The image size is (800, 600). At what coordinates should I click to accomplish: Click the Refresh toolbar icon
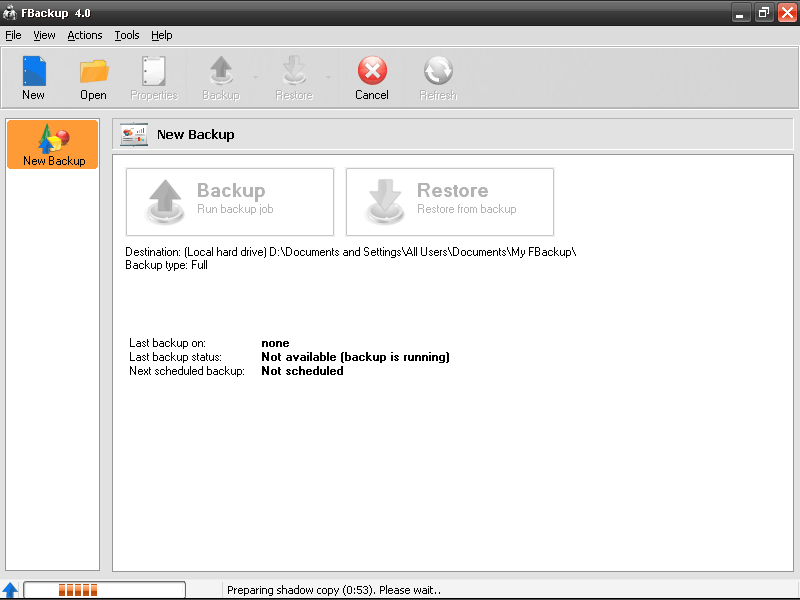point(438,78)
